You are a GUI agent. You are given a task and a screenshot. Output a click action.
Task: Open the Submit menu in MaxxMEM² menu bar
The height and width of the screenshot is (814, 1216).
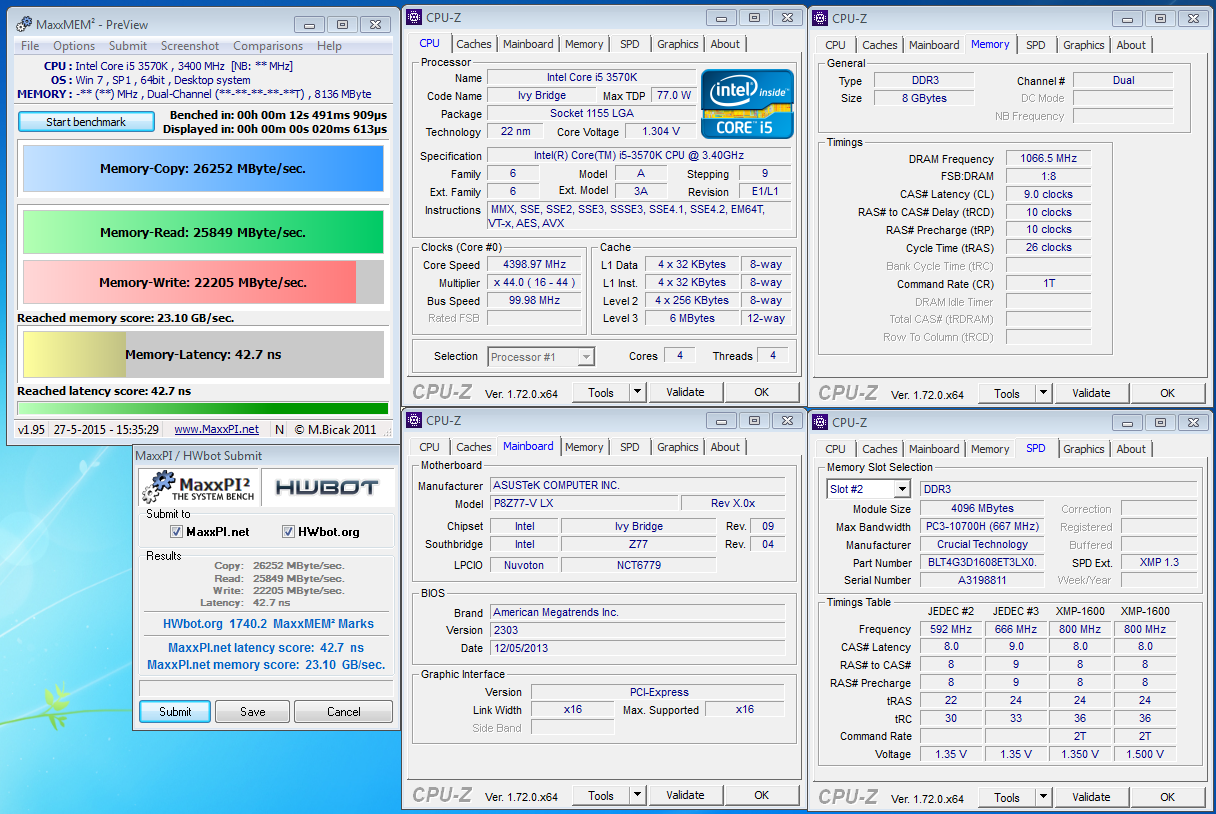128,46
